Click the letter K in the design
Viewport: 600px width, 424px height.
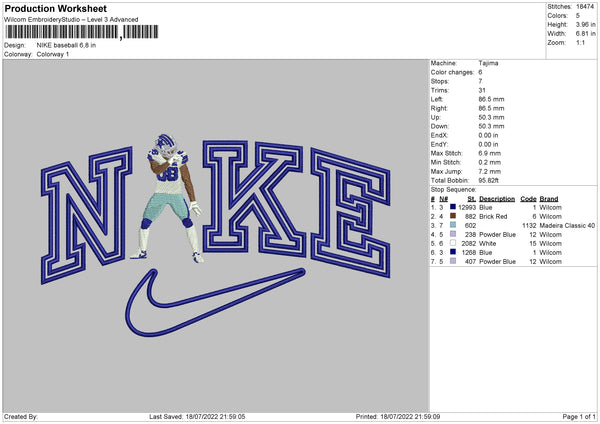[x=254, y=198]
